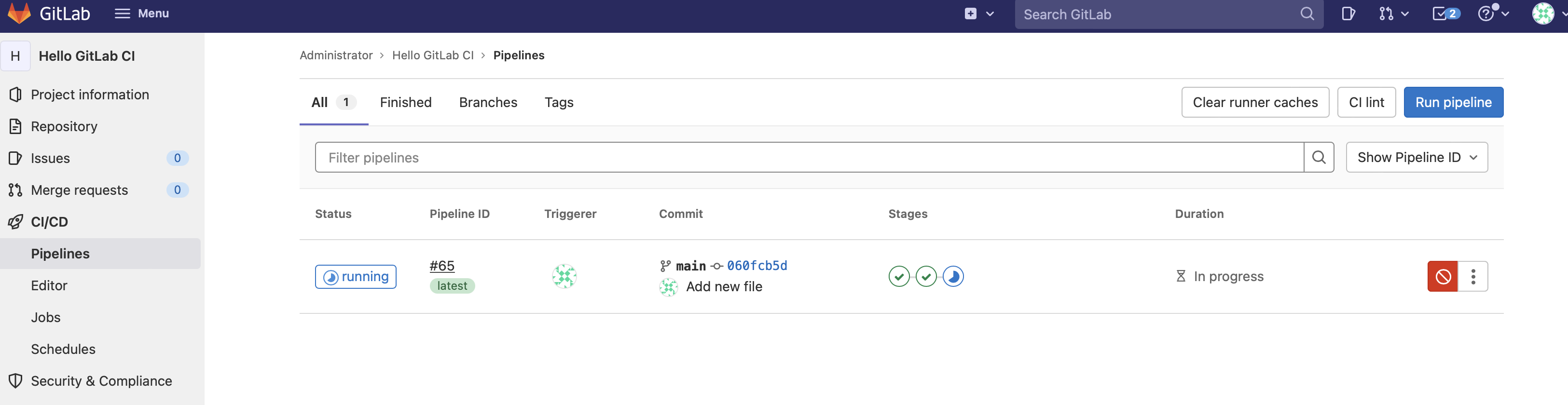This screenshot has width=1568, height=405.
Task: Expand the create new plus dropdown
Action: point(979,14)
